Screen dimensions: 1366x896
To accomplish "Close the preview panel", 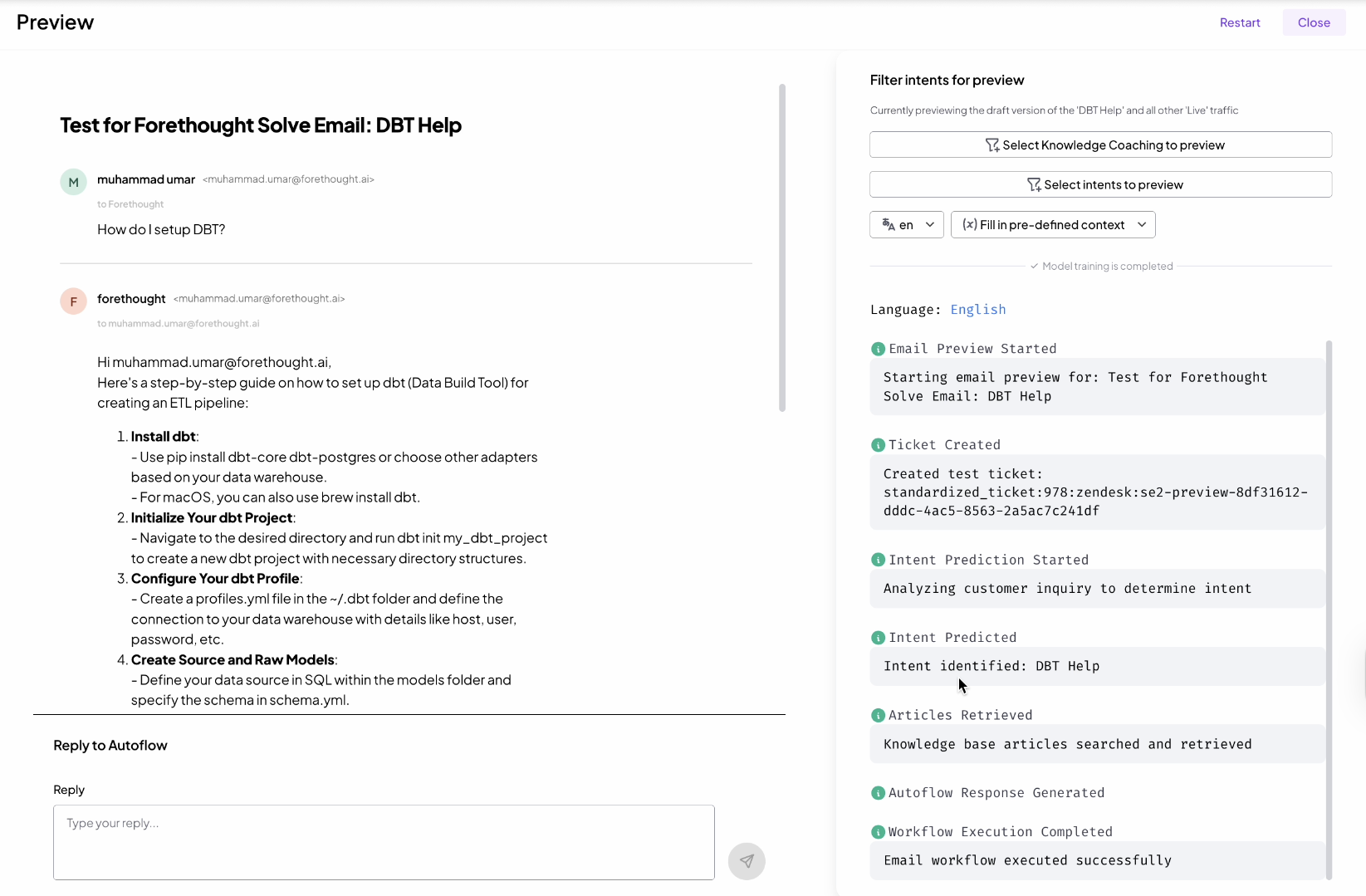I will point(1314,22).
